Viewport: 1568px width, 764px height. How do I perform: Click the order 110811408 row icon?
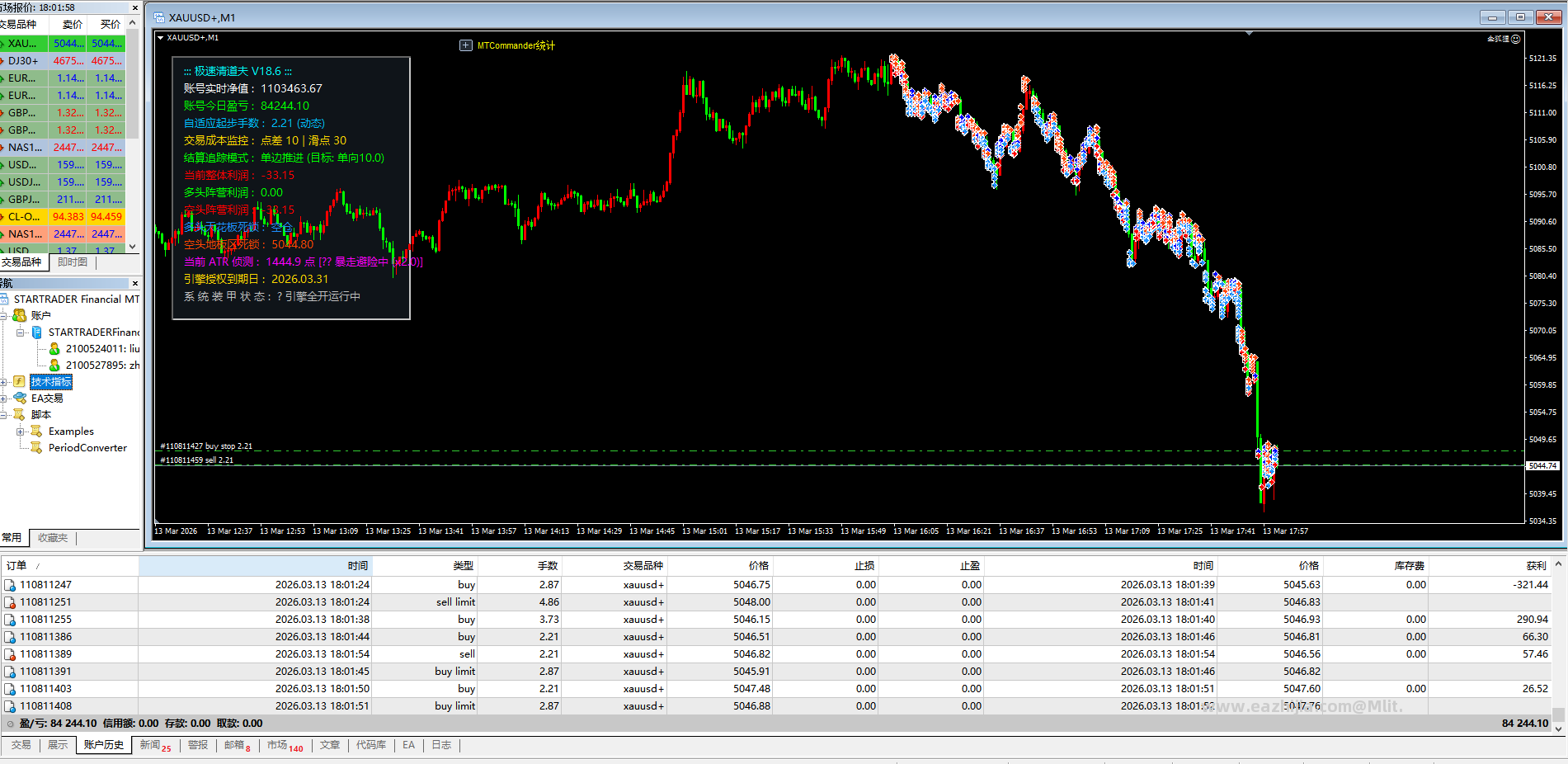10,706
